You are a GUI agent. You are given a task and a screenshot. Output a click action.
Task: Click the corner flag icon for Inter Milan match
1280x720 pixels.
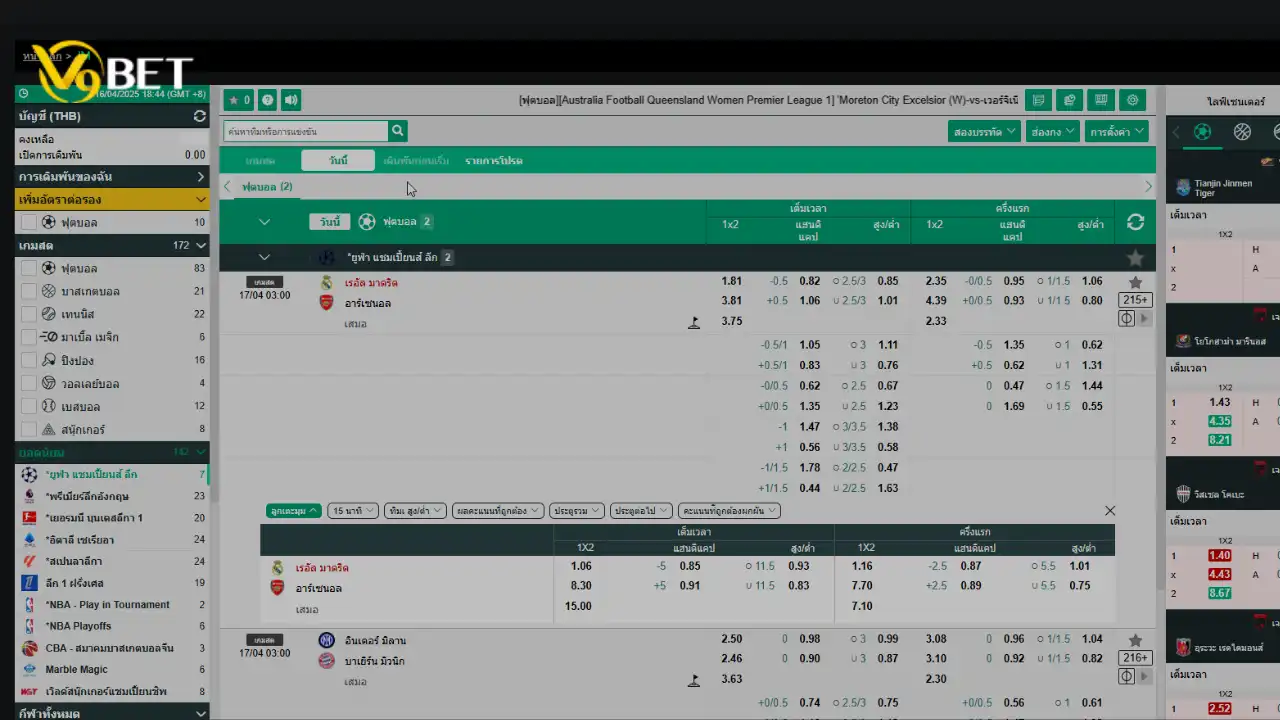[x=694, y=681]
